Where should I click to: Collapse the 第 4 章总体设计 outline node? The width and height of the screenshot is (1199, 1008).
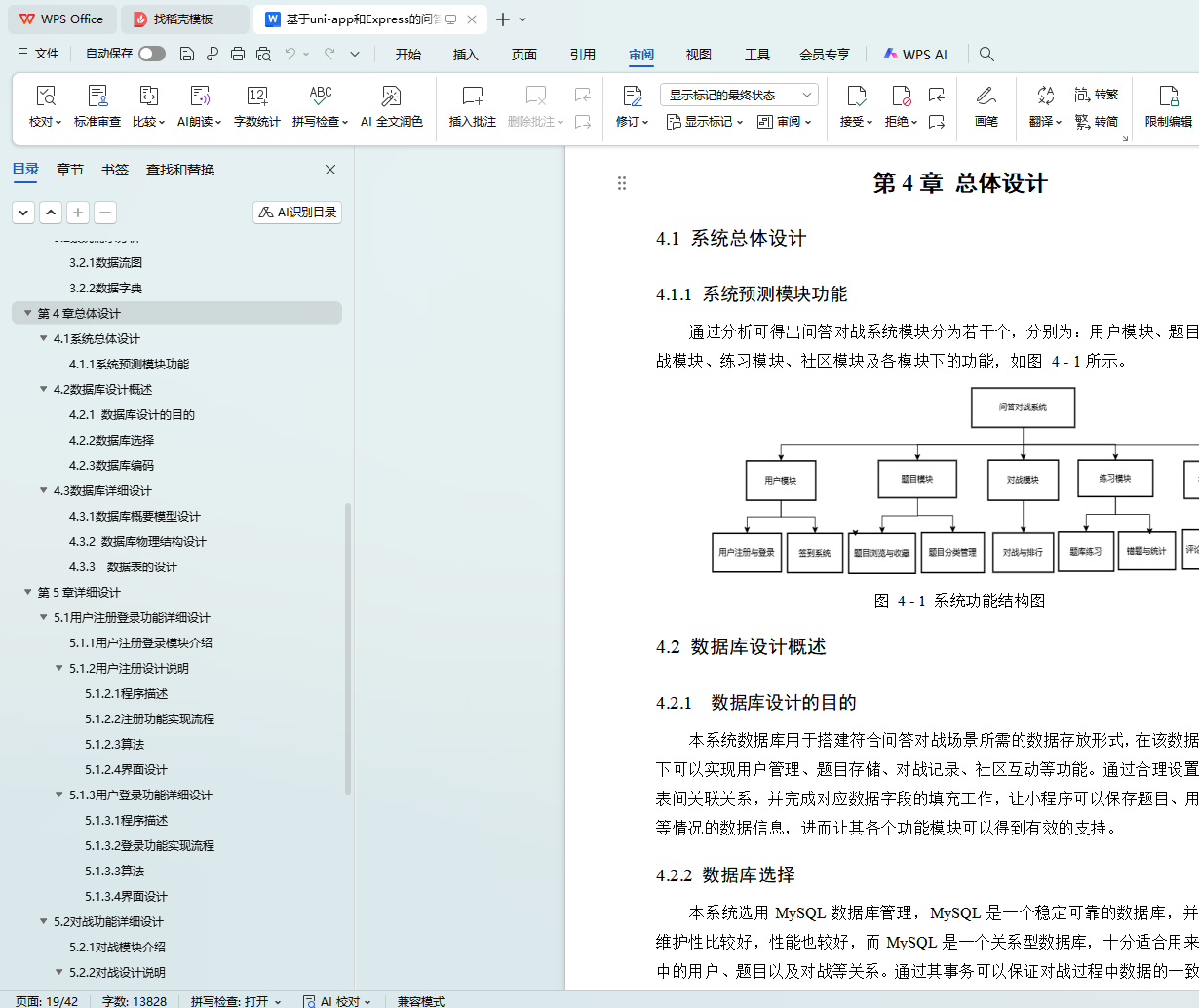[28, 313]
